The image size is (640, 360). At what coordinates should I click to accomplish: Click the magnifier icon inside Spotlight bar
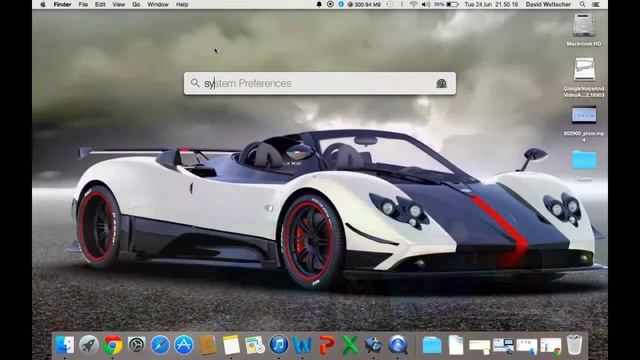coord(195,83)
